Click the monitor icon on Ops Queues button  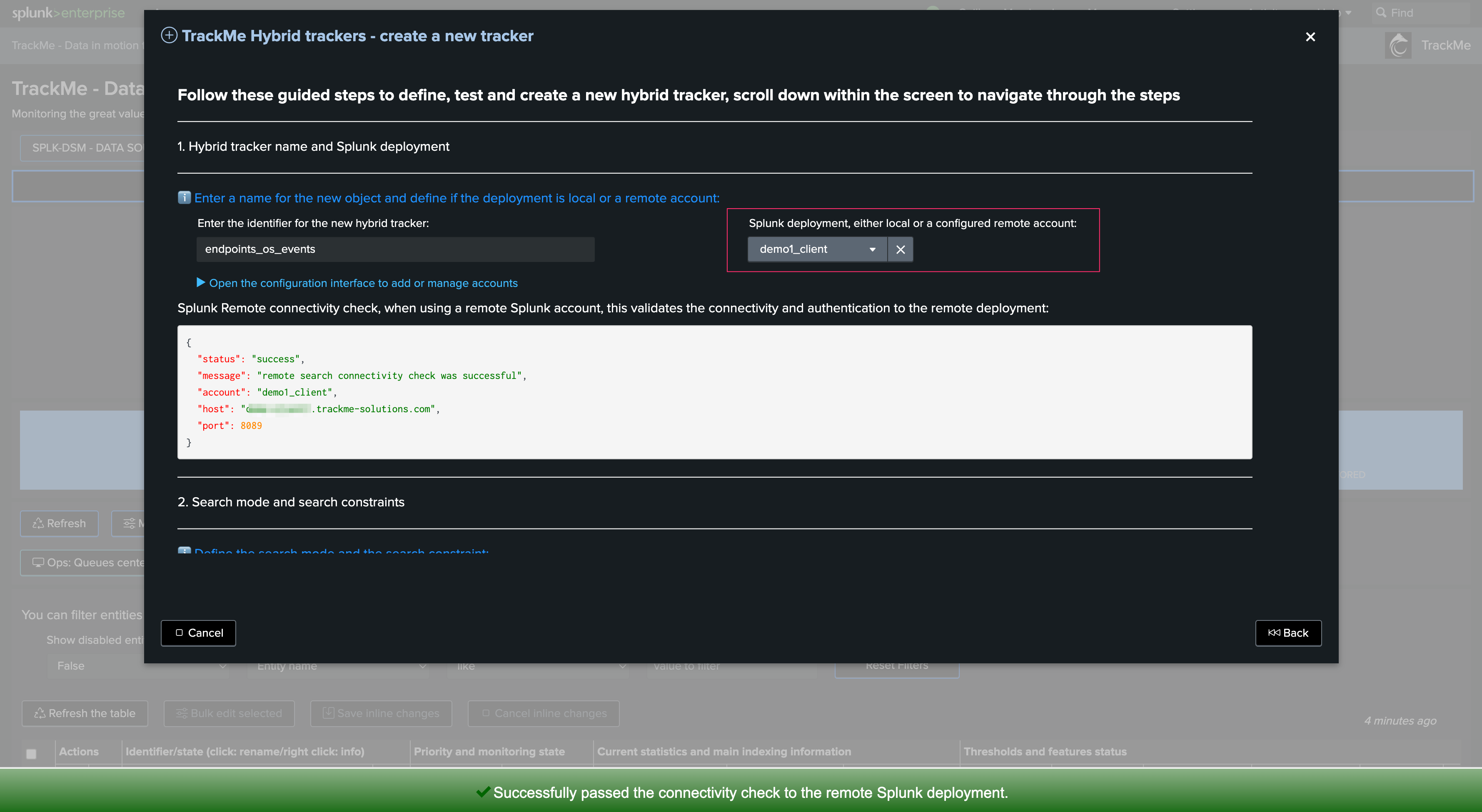coord(38,562)
